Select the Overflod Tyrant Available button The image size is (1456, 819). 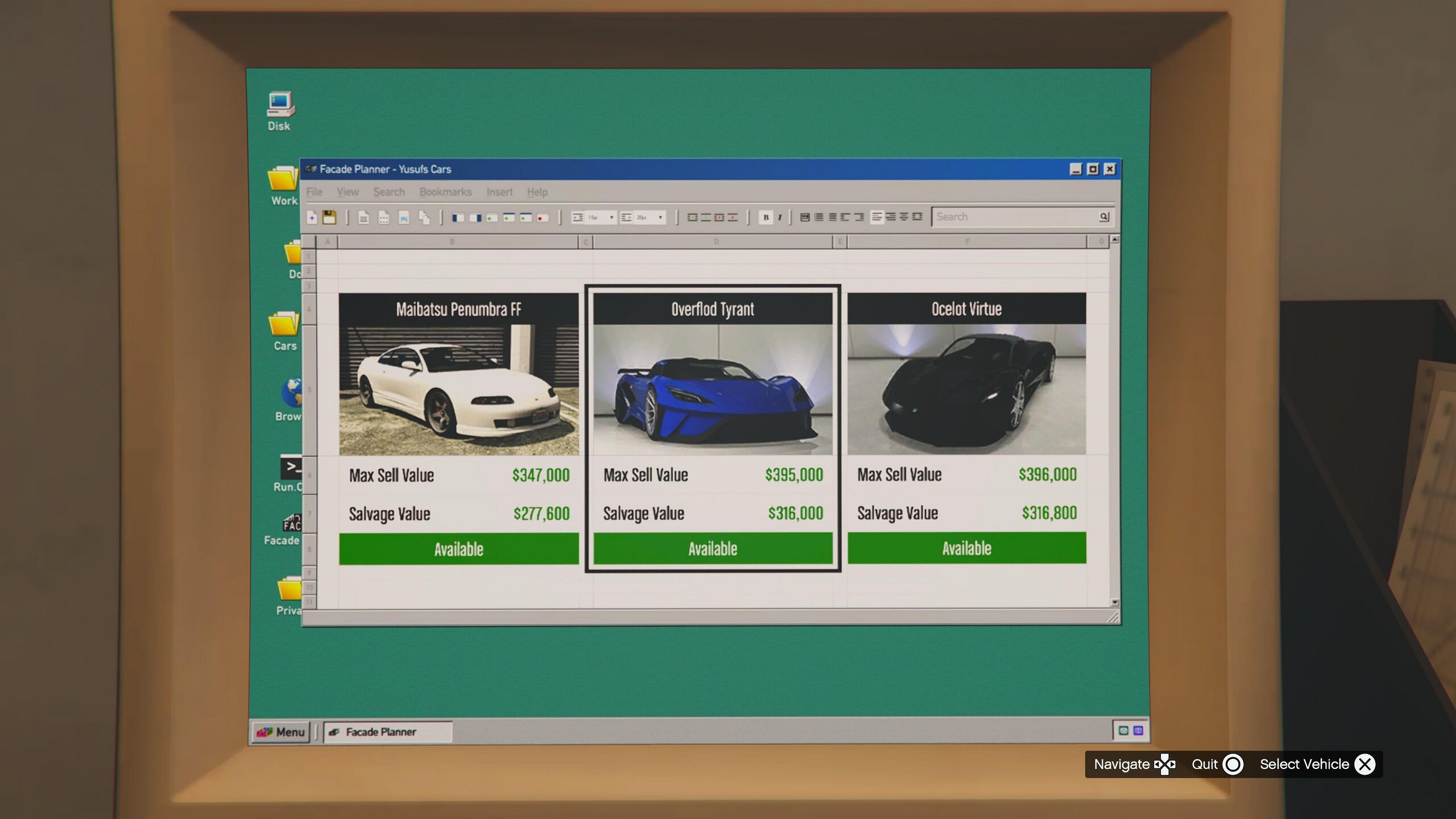(713, 549)
